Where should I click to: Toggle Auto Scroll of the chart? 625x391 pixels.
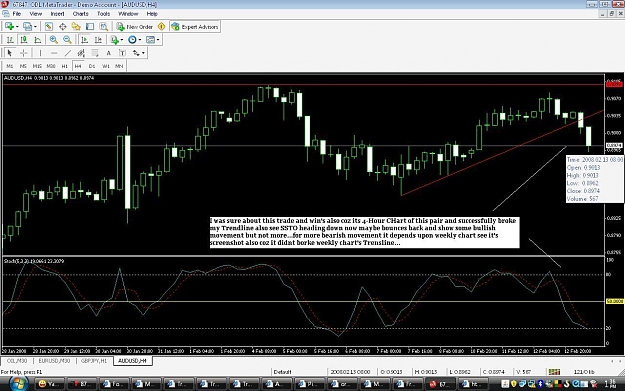click(x=85, y=40)
